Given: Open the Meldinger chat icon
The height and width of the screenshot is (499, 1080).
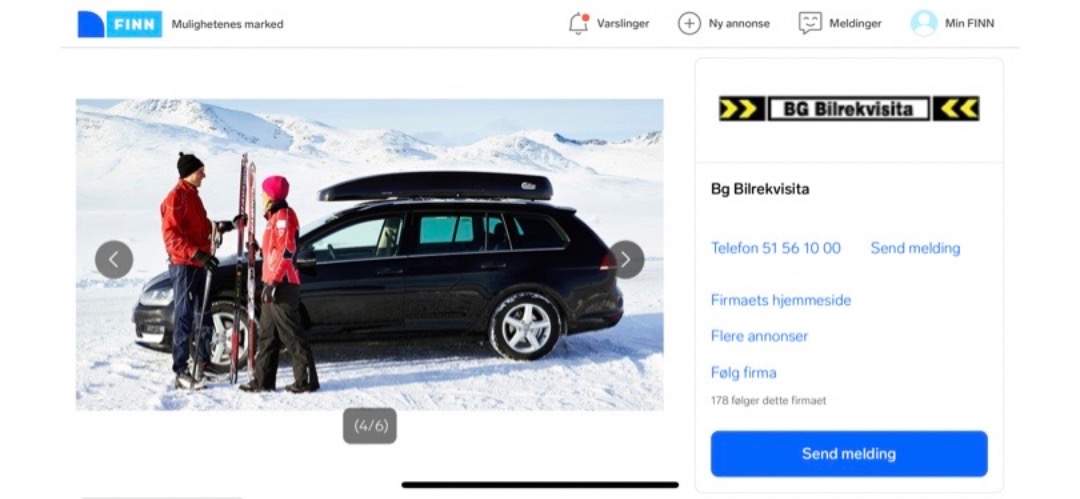Looking at the screenshot, I should pos(810,23).
